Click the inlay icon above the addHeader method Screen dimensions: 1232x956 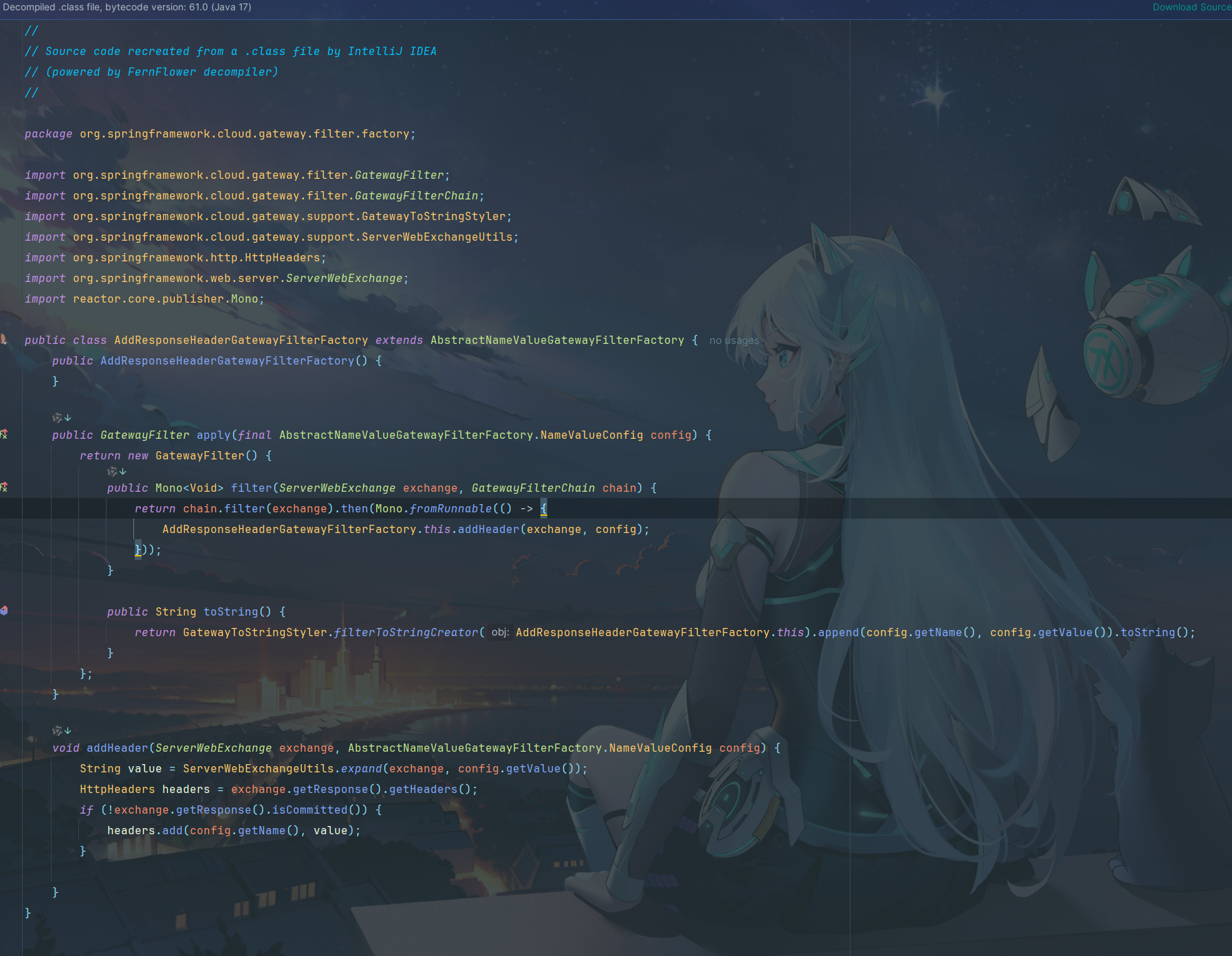[x=57, y=730]
